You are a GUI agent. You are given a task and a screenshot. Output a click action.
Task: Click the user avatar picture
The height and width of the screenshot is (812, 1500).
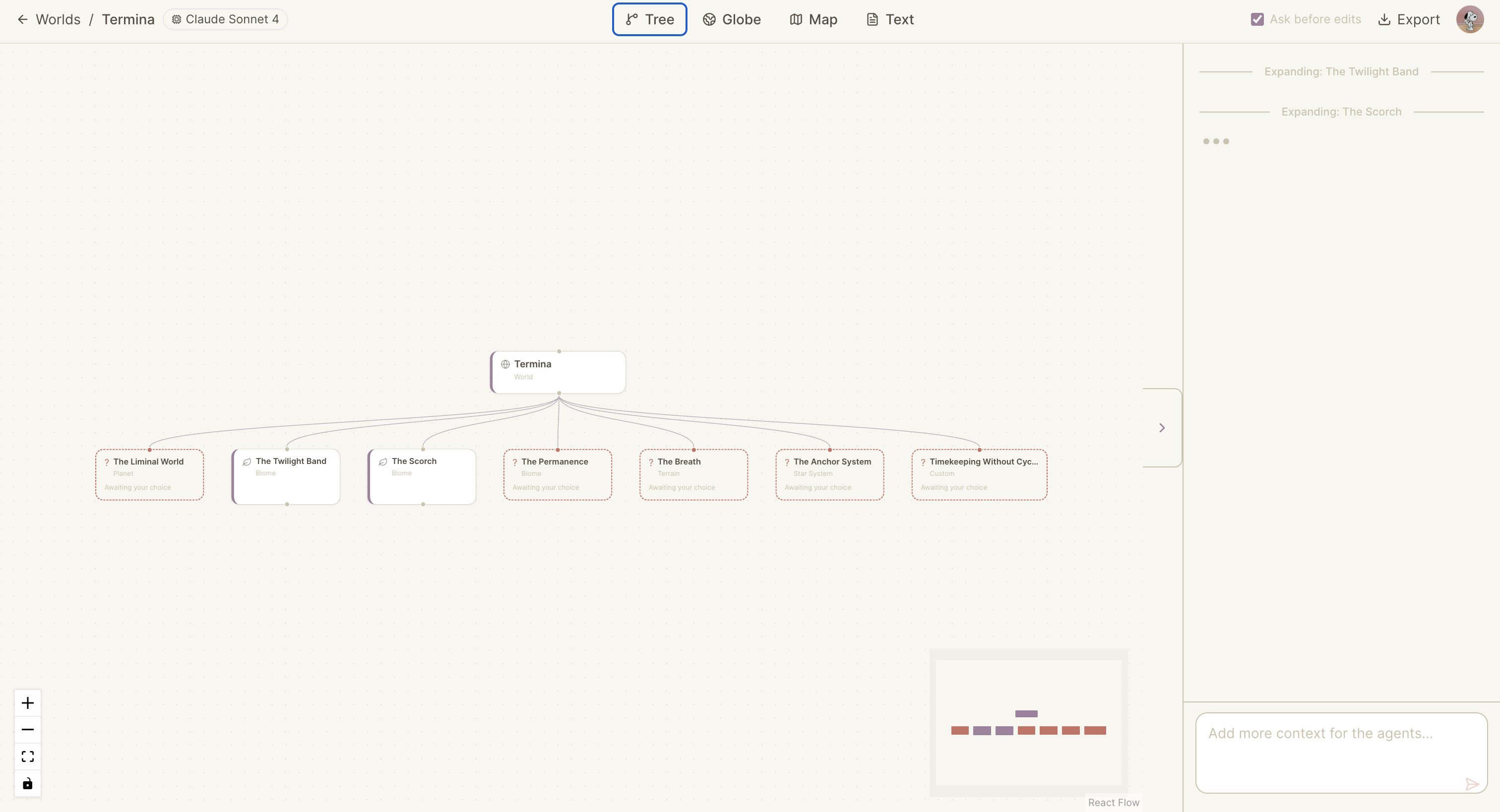pyautogui.click(x=1469, y=20)
